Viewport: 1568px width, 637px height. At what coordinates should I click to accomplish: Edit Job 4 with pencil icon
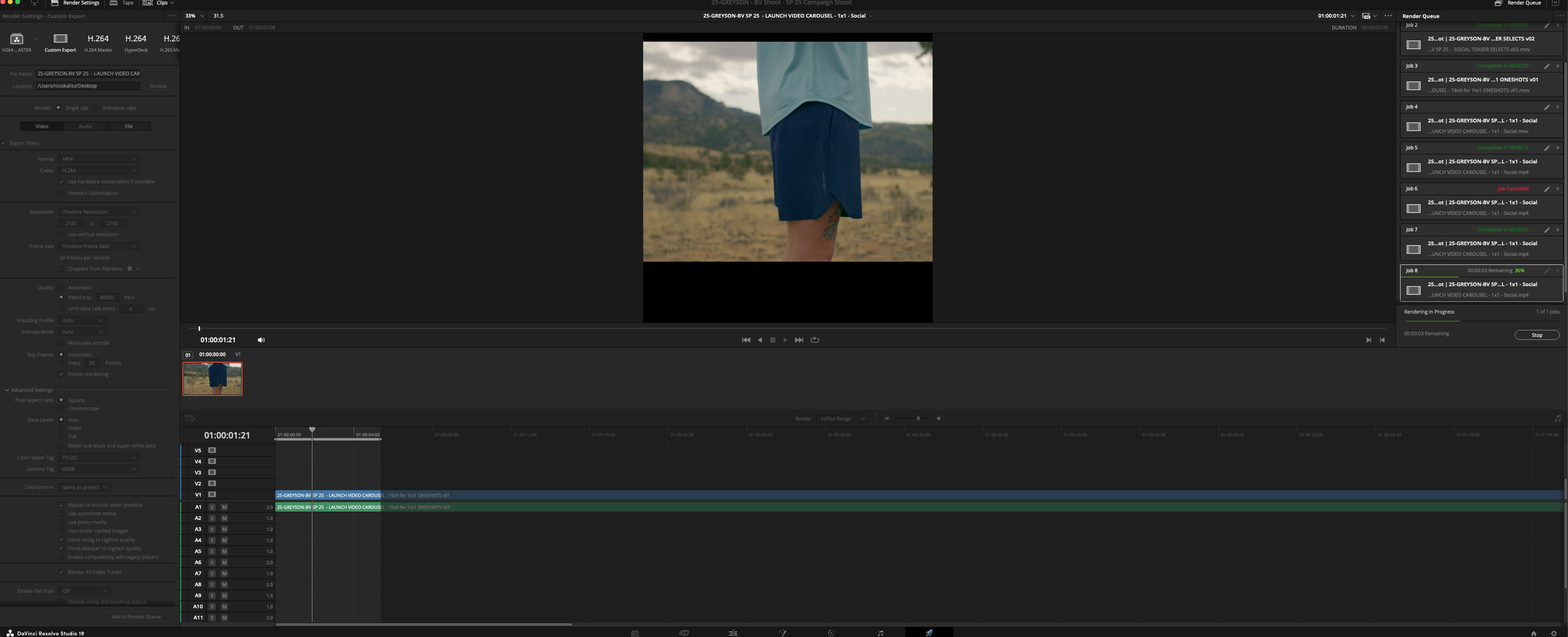(1547, 107)
